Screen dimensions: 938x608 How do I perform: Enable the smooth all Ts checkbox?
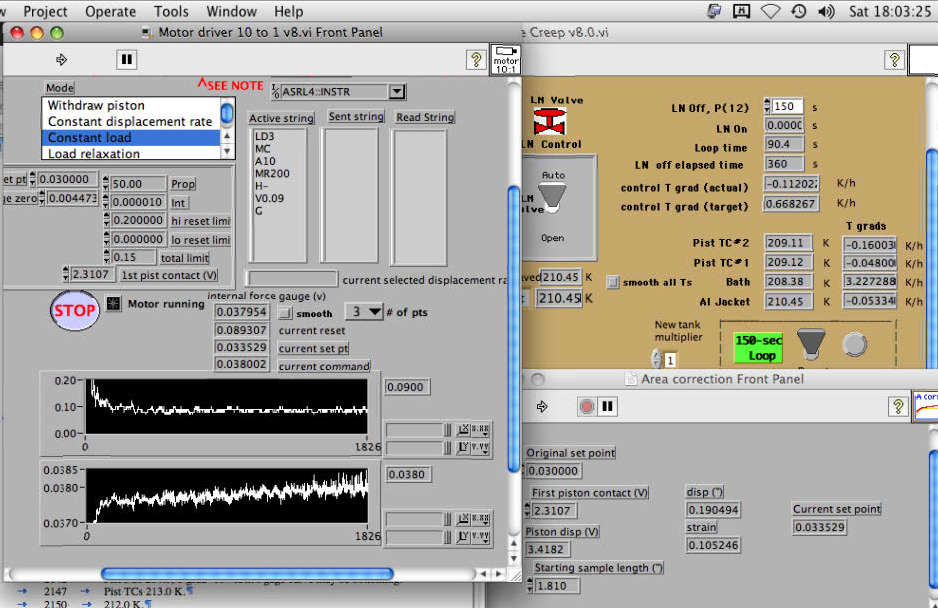coord(613,282)
